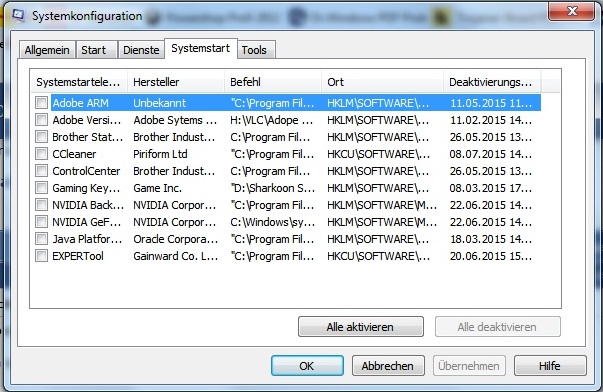This screenshot has width=603, height=392.
Task: Open Hilfe button
Action: point(550,365)
